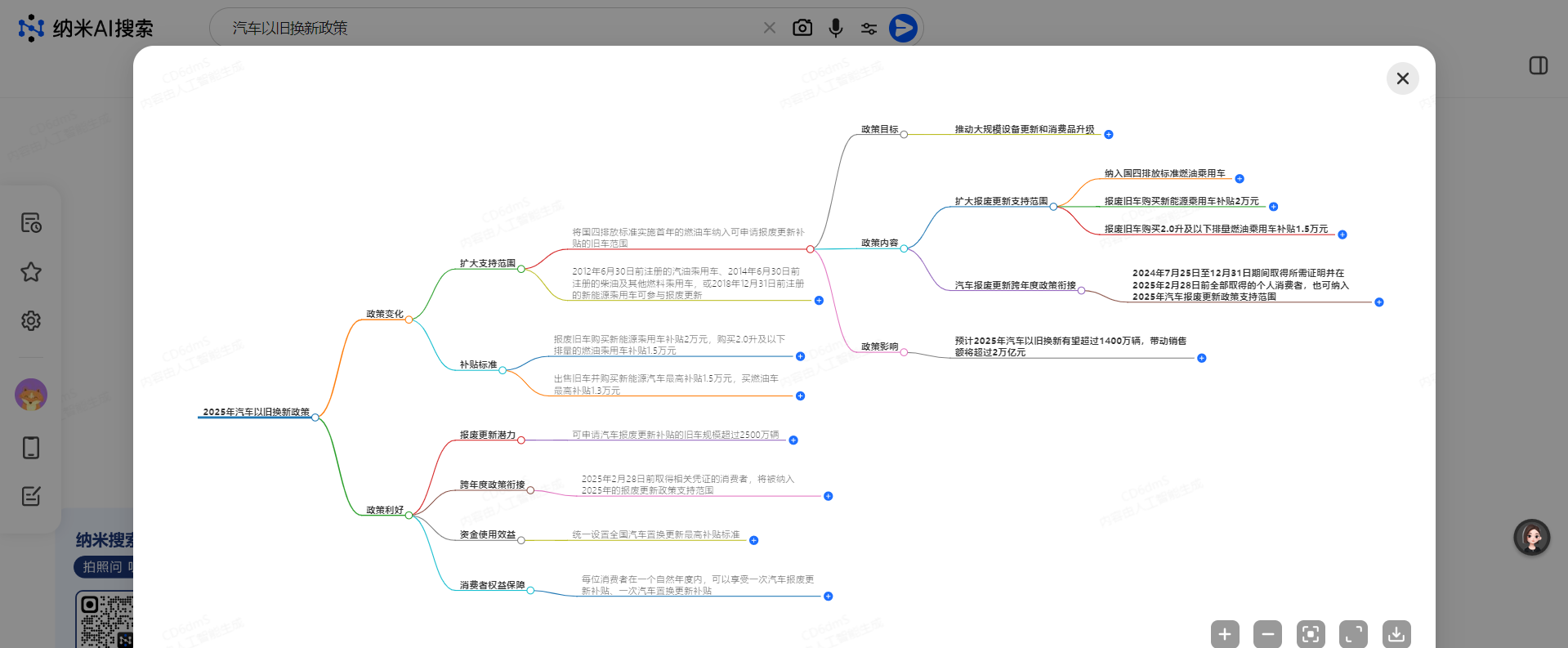Click the fit-to-center view icon
This screenshot has height=648, width=1568.
[1311, 634]
